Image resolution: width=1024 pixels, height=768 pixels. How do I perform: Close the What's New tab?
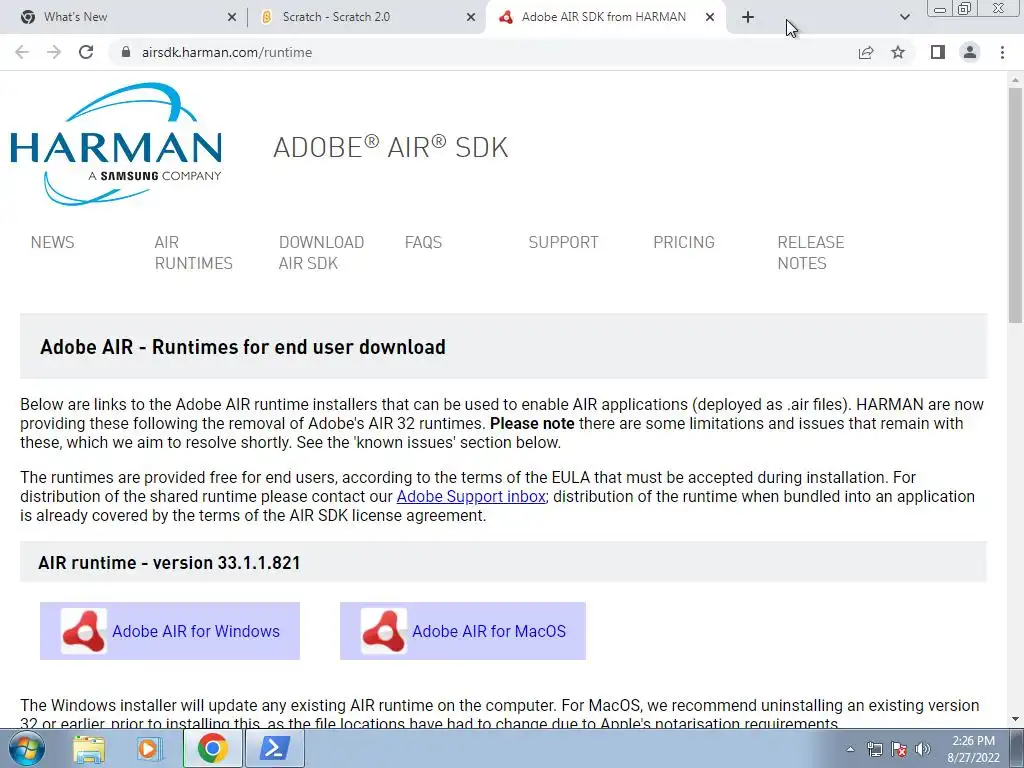coord(232,18)
